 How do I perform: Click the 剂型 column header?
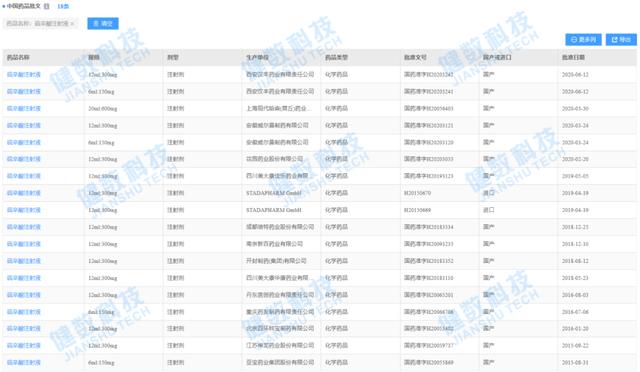click(173, 58)
